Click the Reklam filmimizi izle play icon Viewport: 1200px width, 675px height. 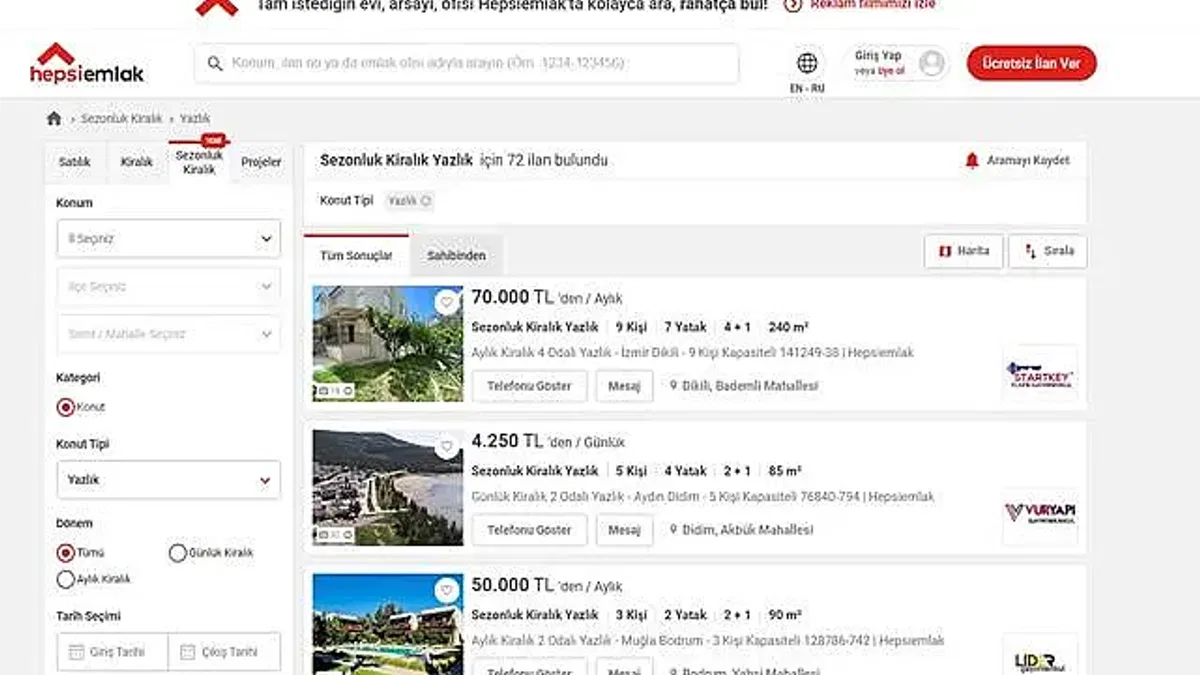793,4
